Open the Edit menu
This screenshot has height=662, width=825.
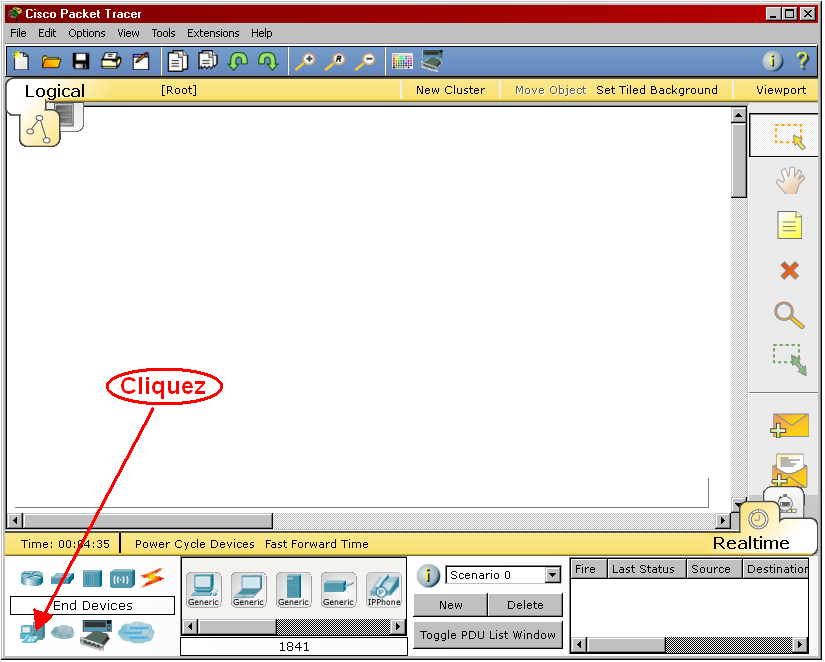47,33
